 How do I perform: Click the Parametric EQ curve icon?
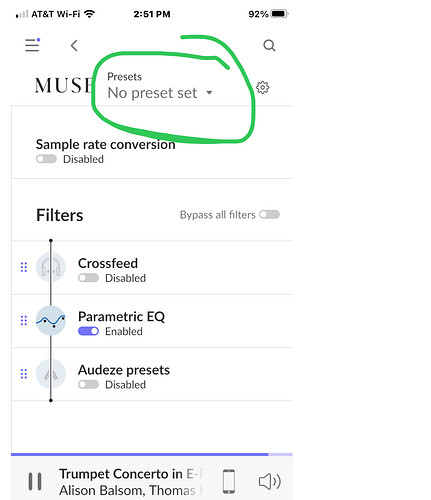pyautogui.click(x=51, y=320)
